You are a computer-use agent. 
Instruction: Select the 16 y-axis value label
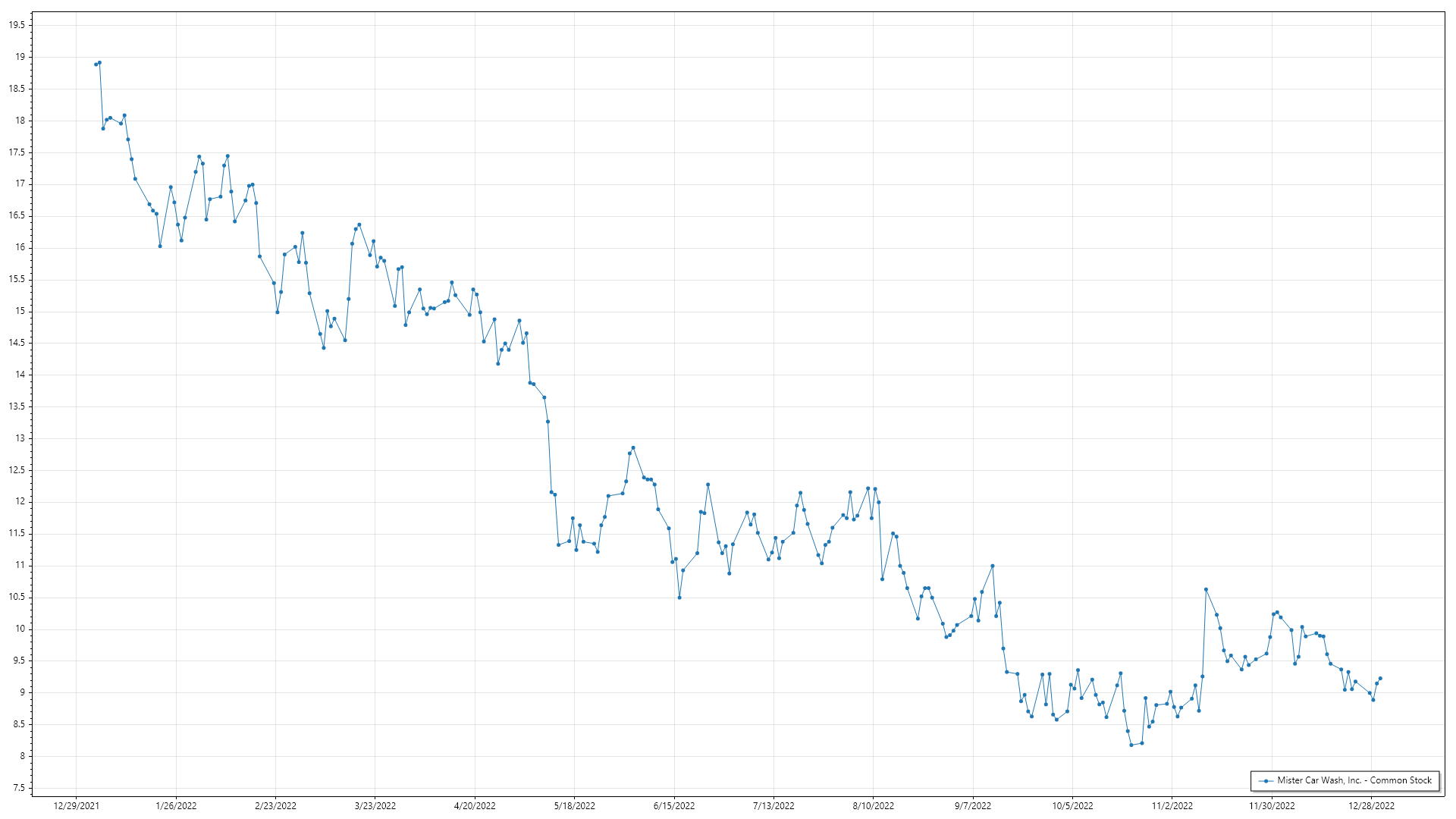pyautogui.click(x=20, y=248)
